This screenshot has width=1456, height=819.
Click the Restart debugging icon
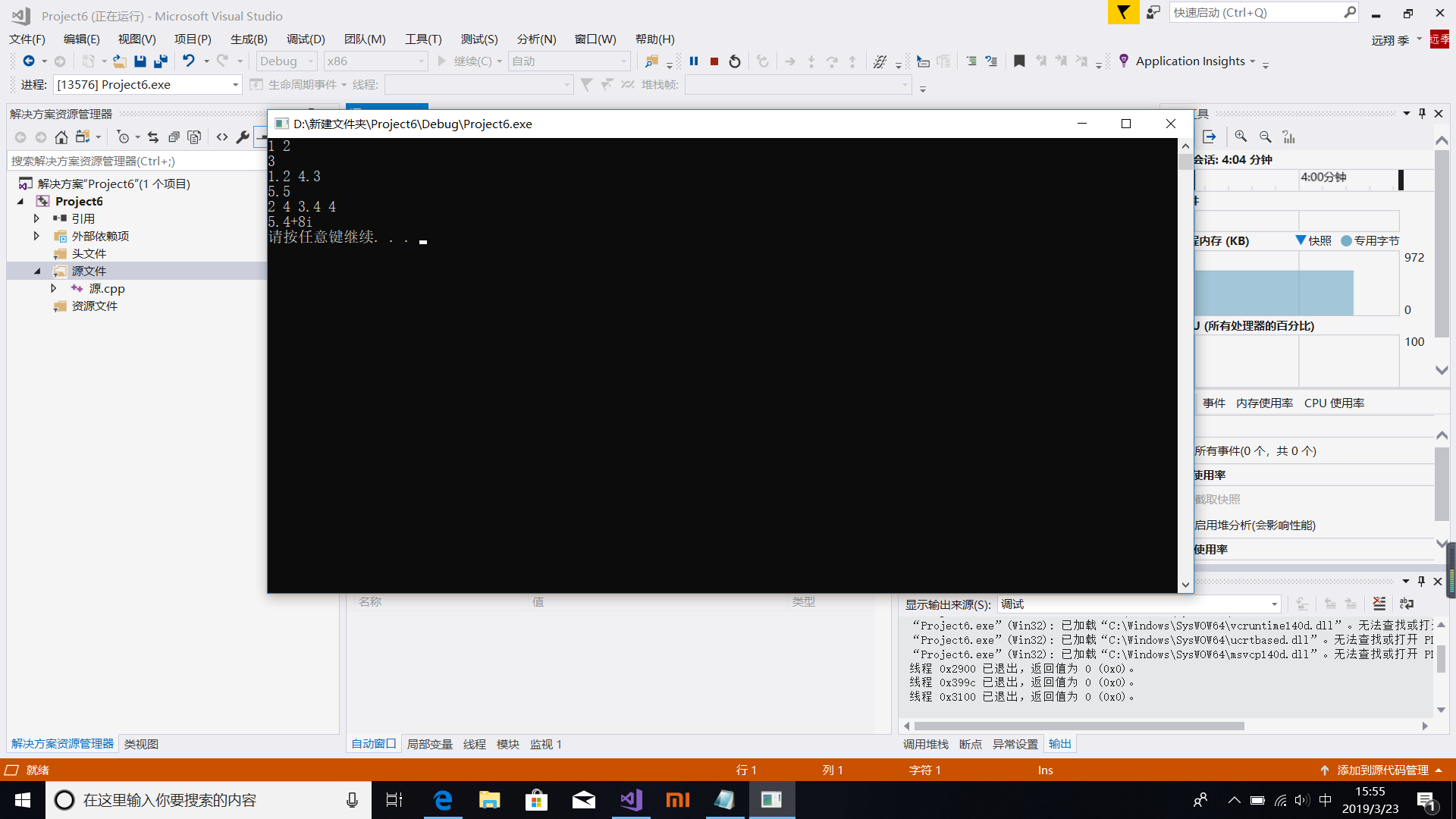734,61
